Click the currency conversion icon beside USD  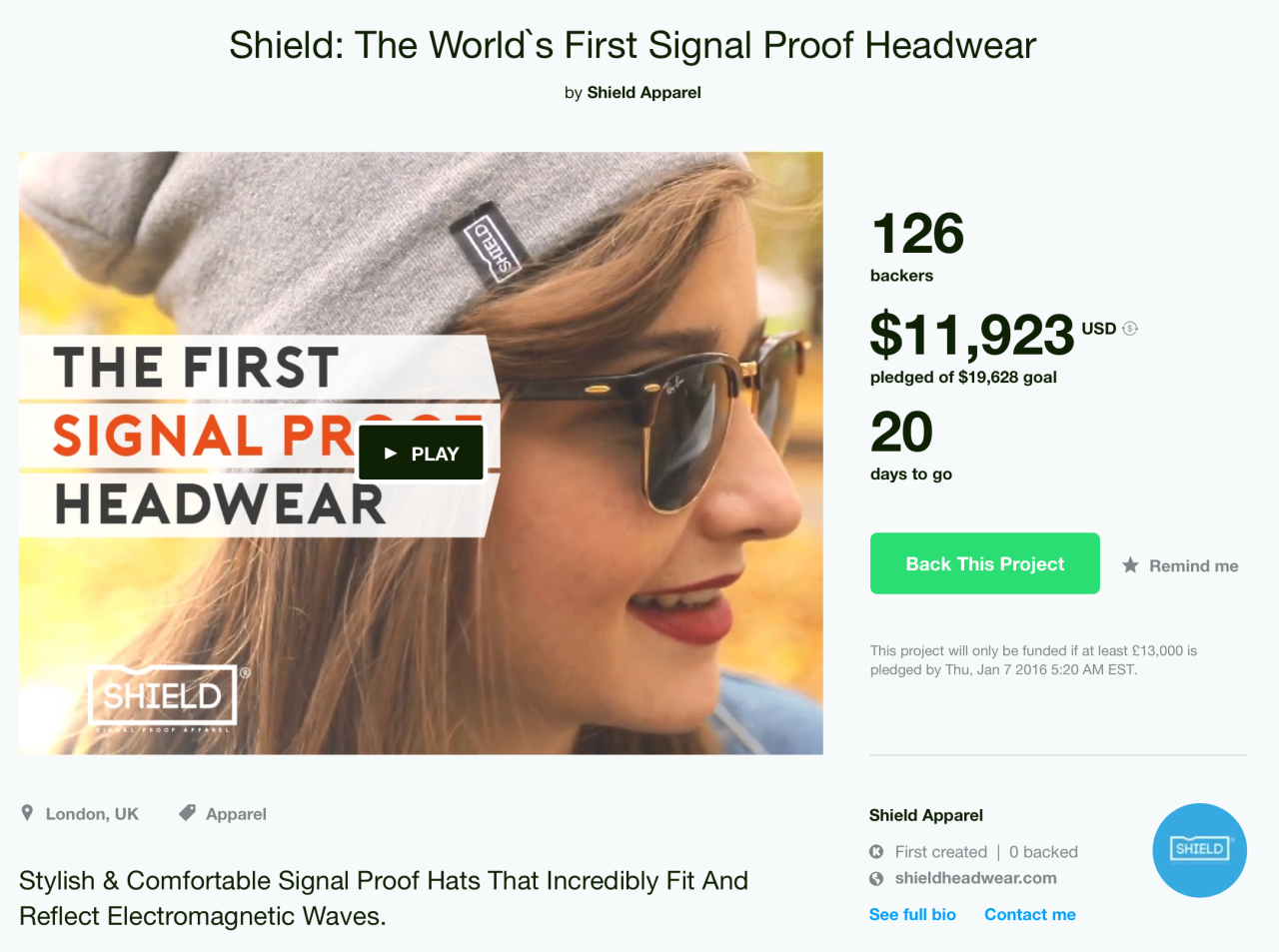coord(1130,329)
